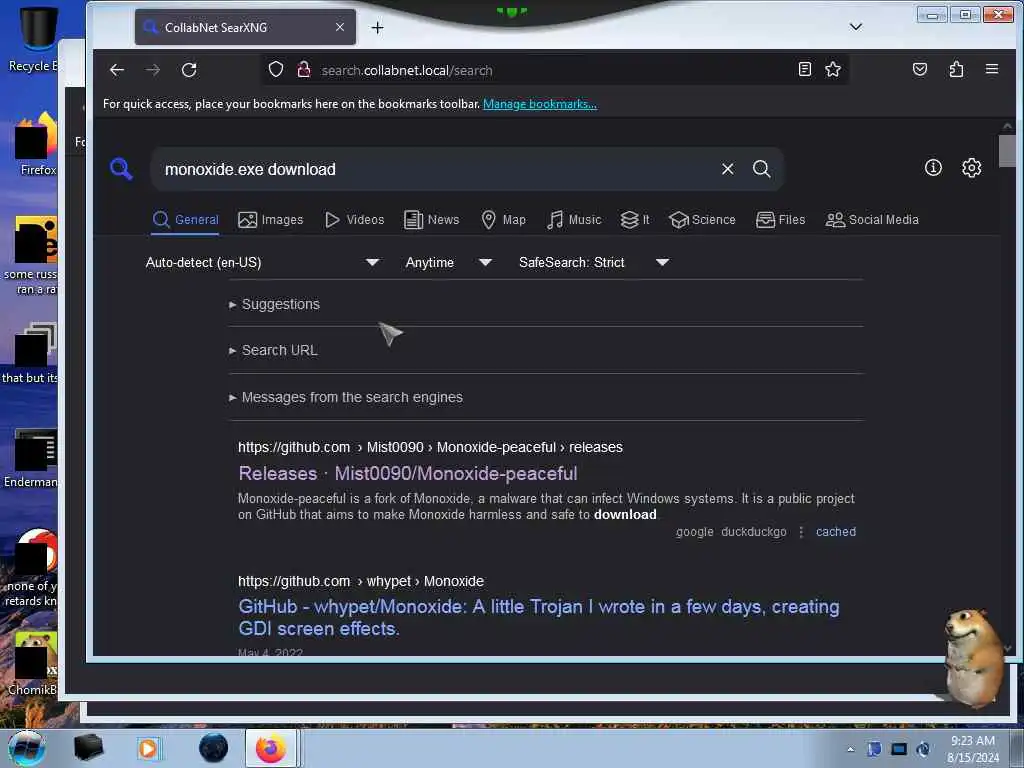This screenshot has width=1024, height=768.
Task: Click the cached link for Monoxide-peaceful
Action: point(835,532)
